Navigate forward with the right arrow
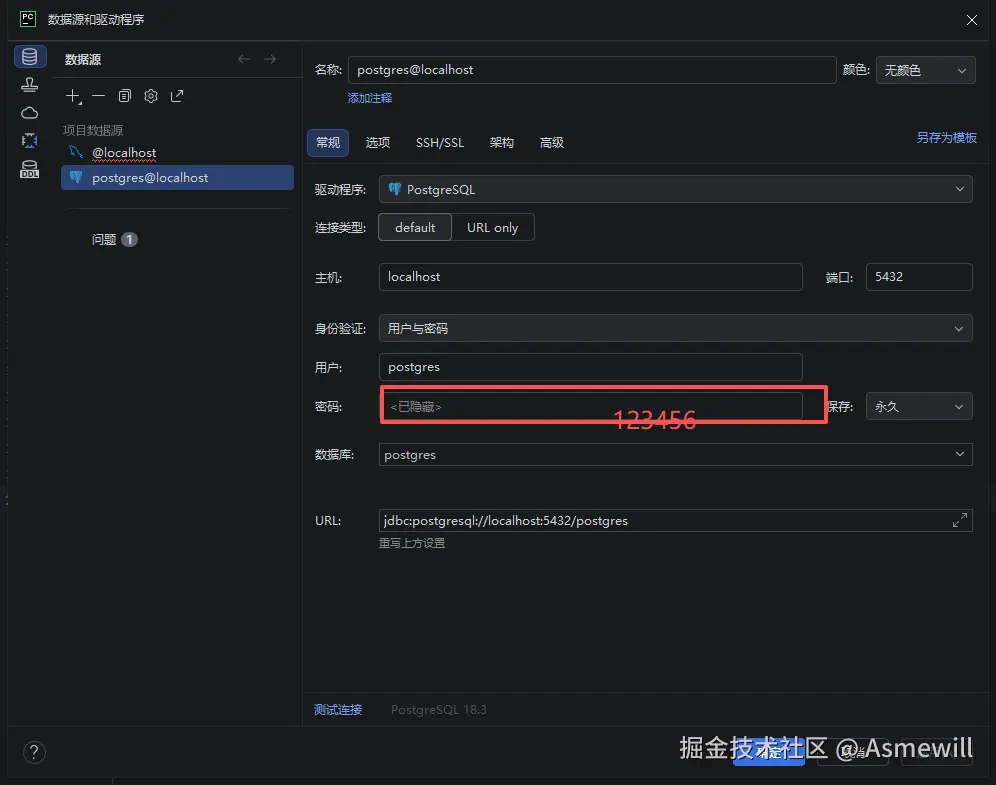Screen dimensions: 996x785 click(270, 59)
